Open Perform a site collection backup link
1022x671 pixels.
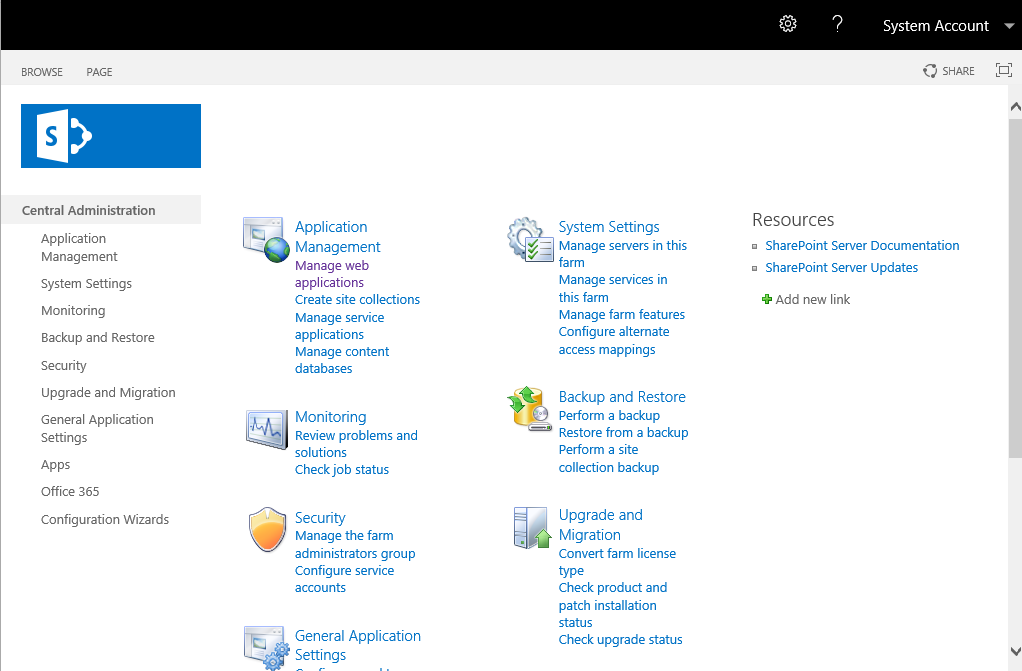609,458
